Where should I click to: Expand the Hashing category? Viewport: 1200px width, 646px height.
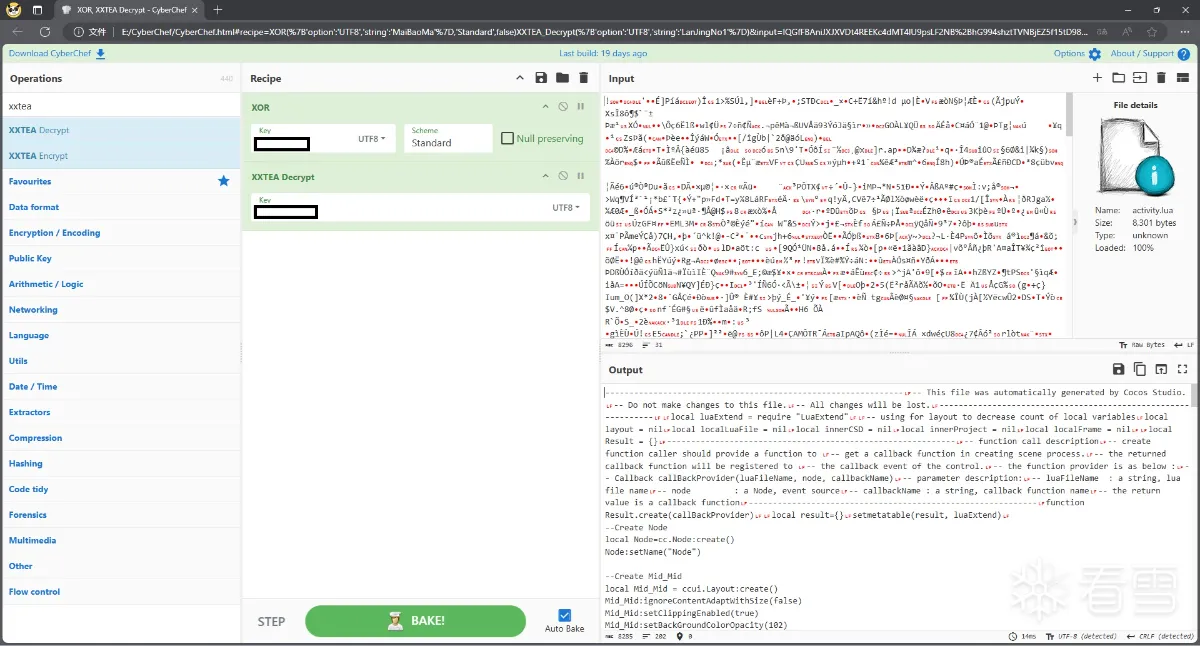120,463
